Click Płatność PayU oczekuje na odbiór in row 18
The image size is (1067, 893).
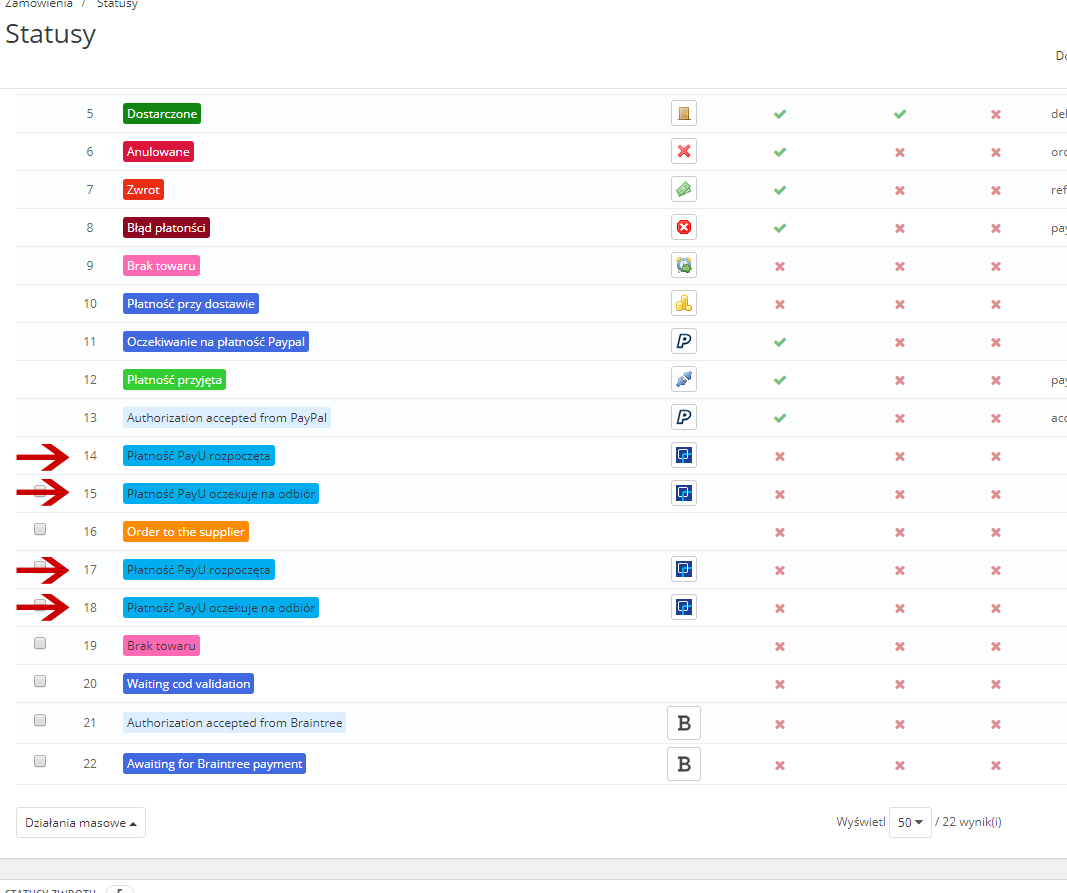(x=221, y=608)
